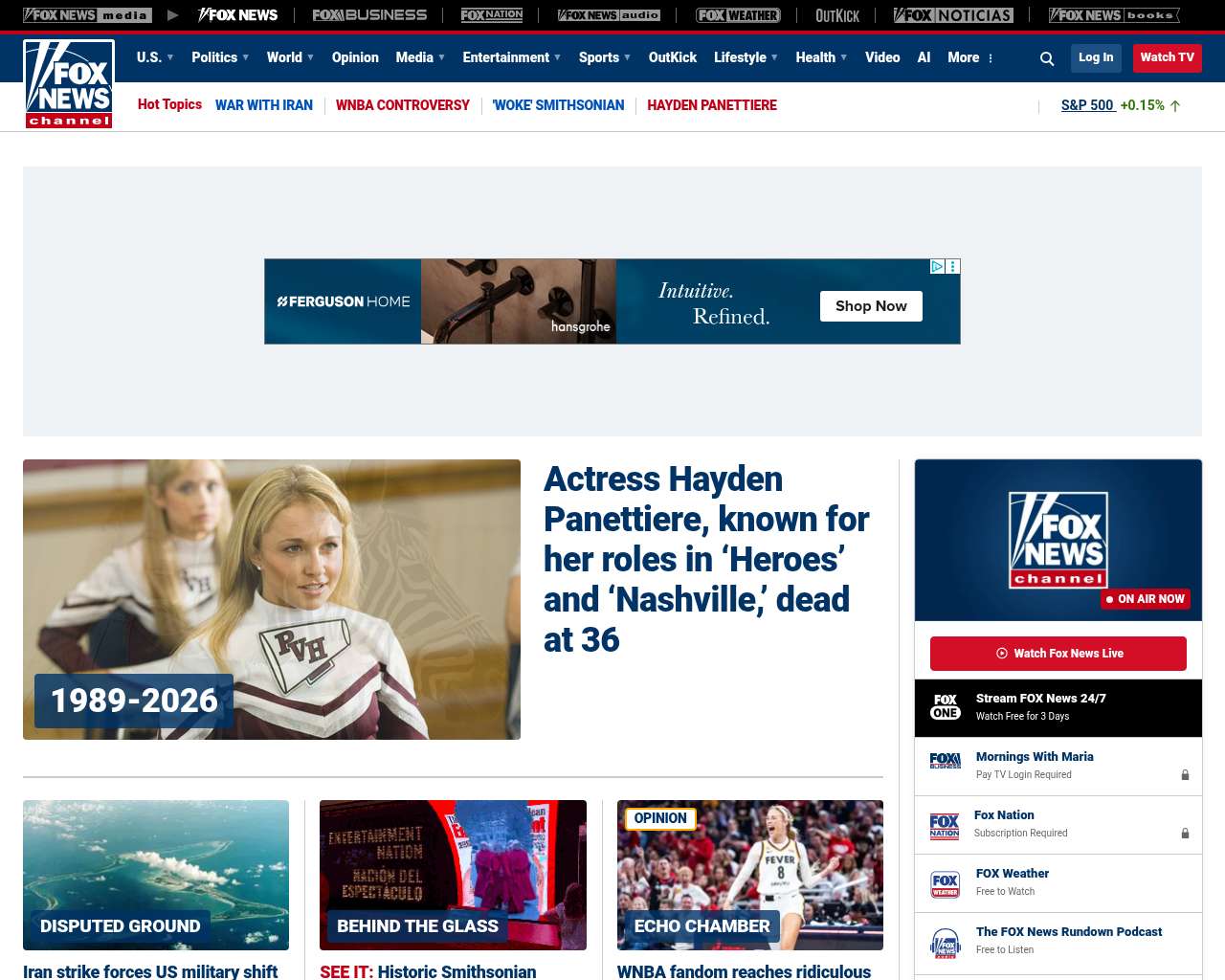Go to the OutKick logo in top bar
1225x980 pixels.
tap(837, 15)
